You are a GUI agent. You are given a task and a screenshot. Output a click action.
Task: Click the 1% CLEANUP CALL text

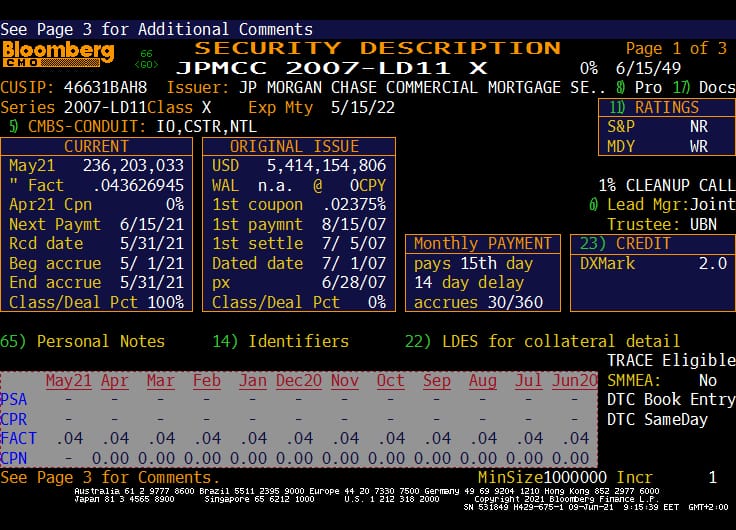[667, 185]
